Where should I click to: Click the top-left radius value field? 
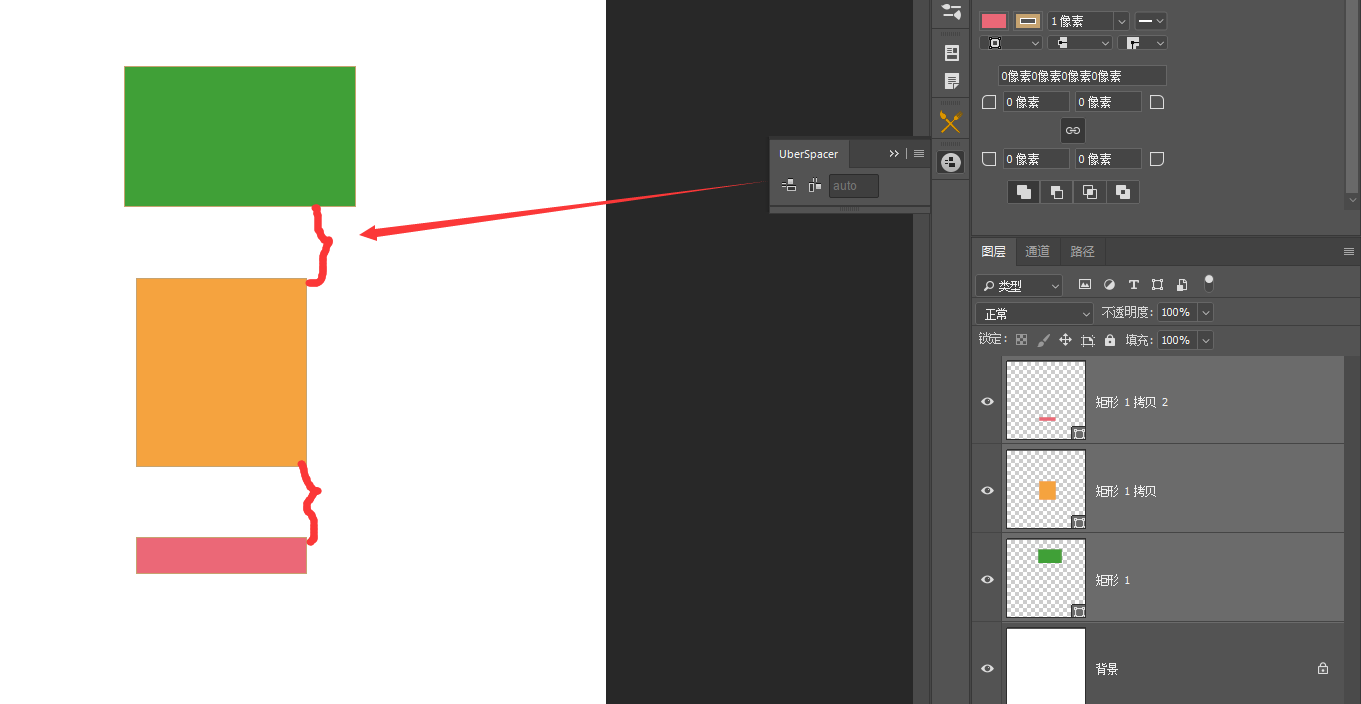(x=1037, y=102)
